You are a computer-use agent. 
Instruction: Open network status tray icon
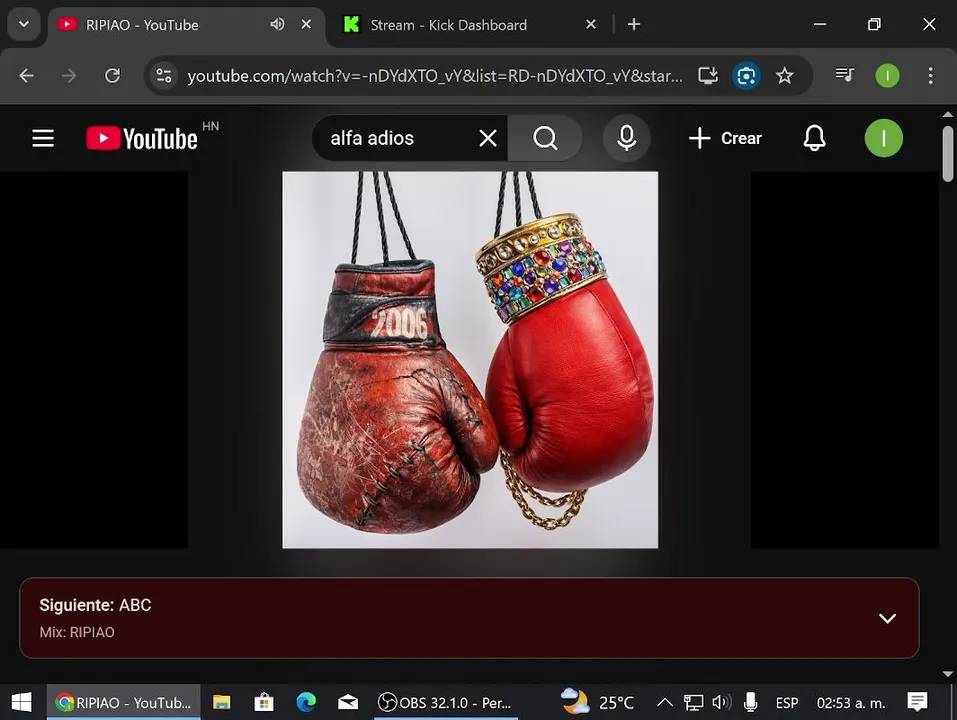[x=693, y=703]
